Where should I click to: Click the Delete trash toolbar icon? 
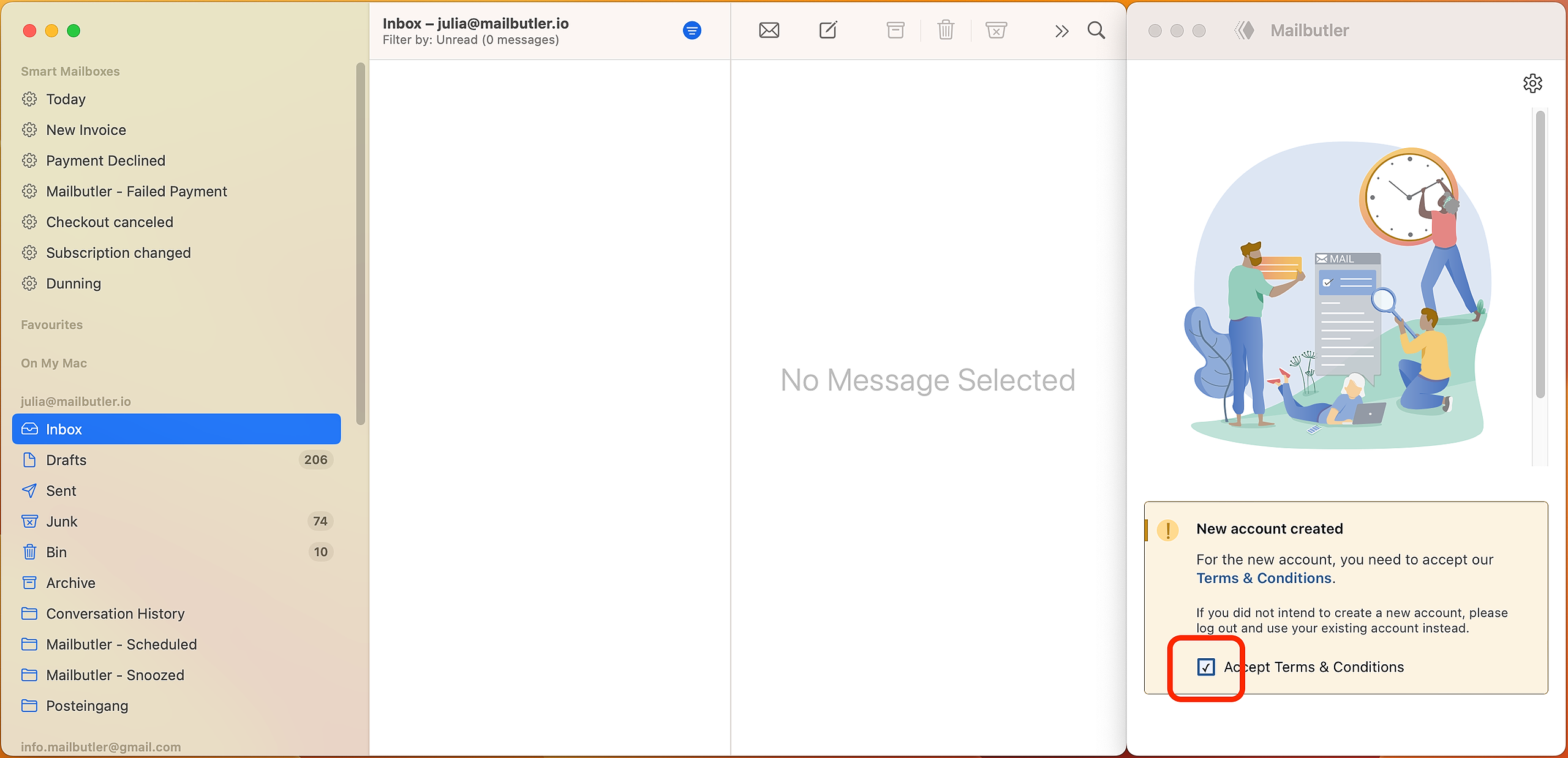(x=946, y=29)
